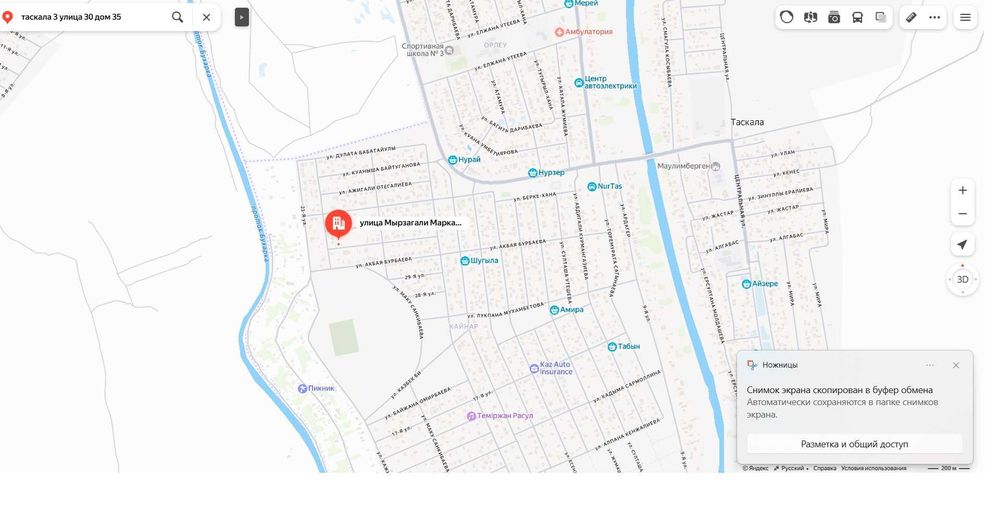Open Русский language selector
This screenshot has height=531, width=1000.
point(791,468)
